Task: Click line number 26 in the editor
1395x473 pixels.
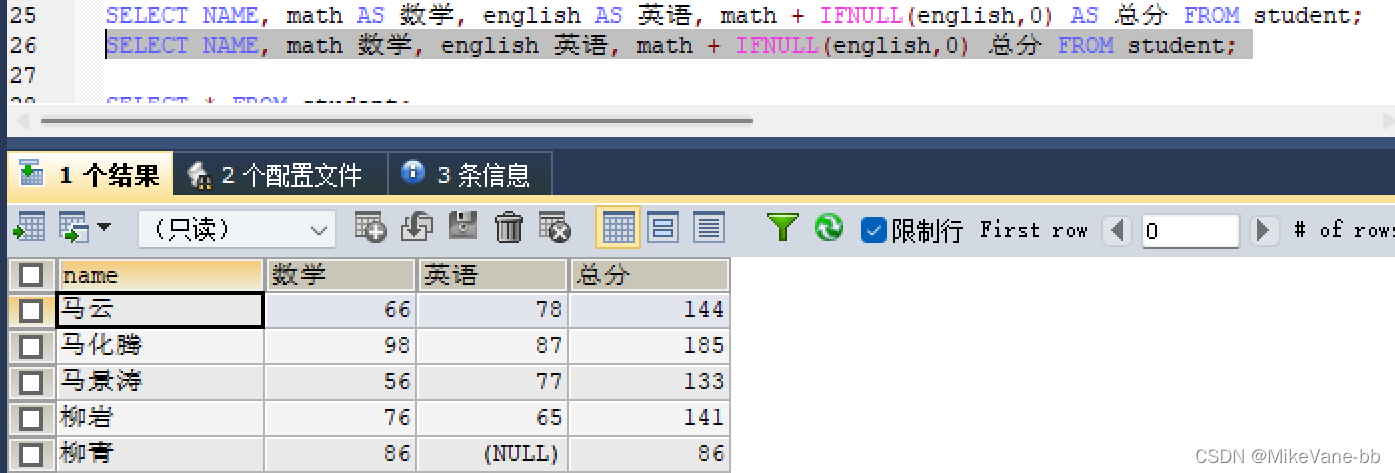Action: coord(22,46)
